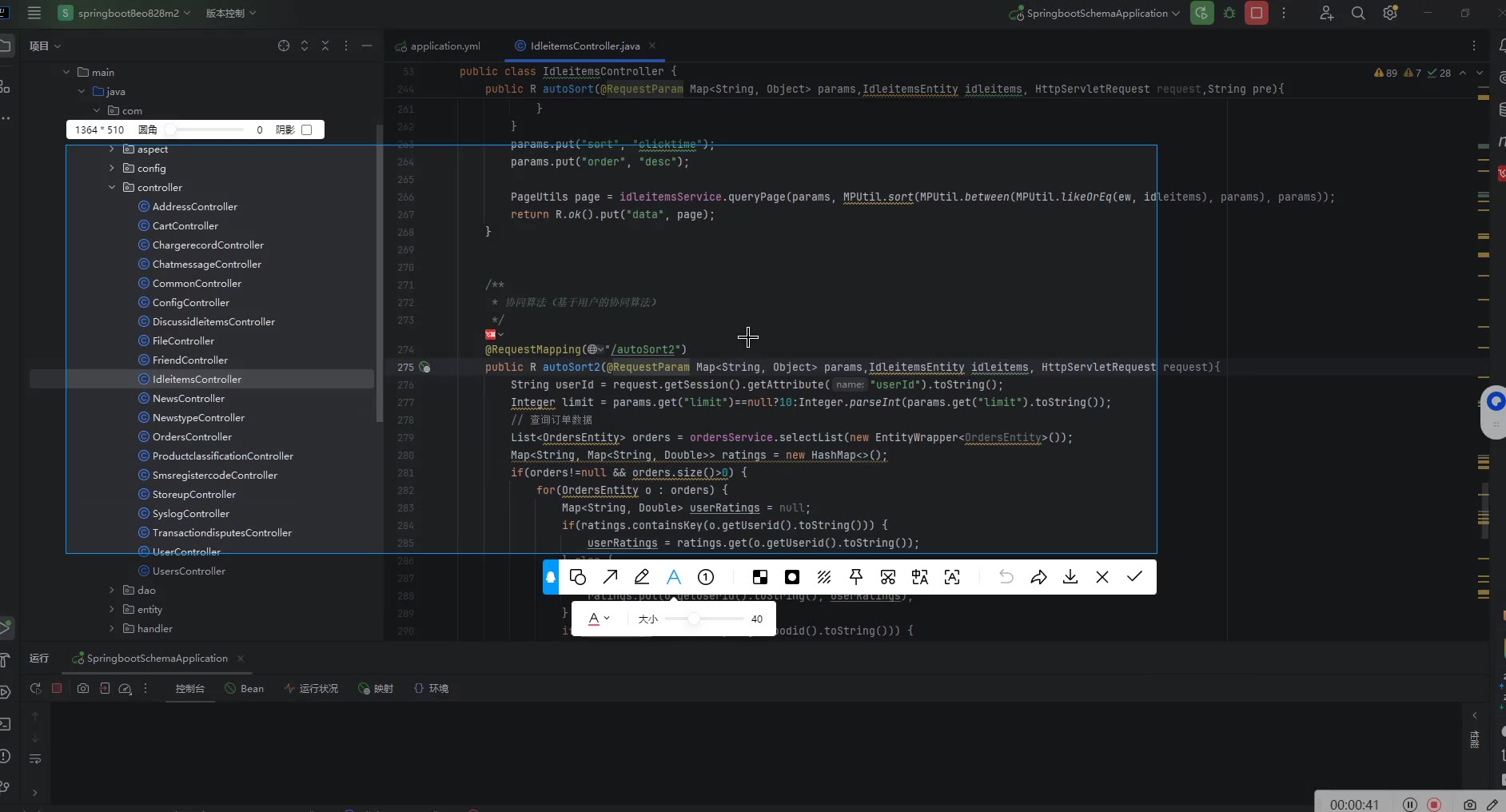Adjust the text size slider handle
The image size is (1506, 812).
coord(694,619)
